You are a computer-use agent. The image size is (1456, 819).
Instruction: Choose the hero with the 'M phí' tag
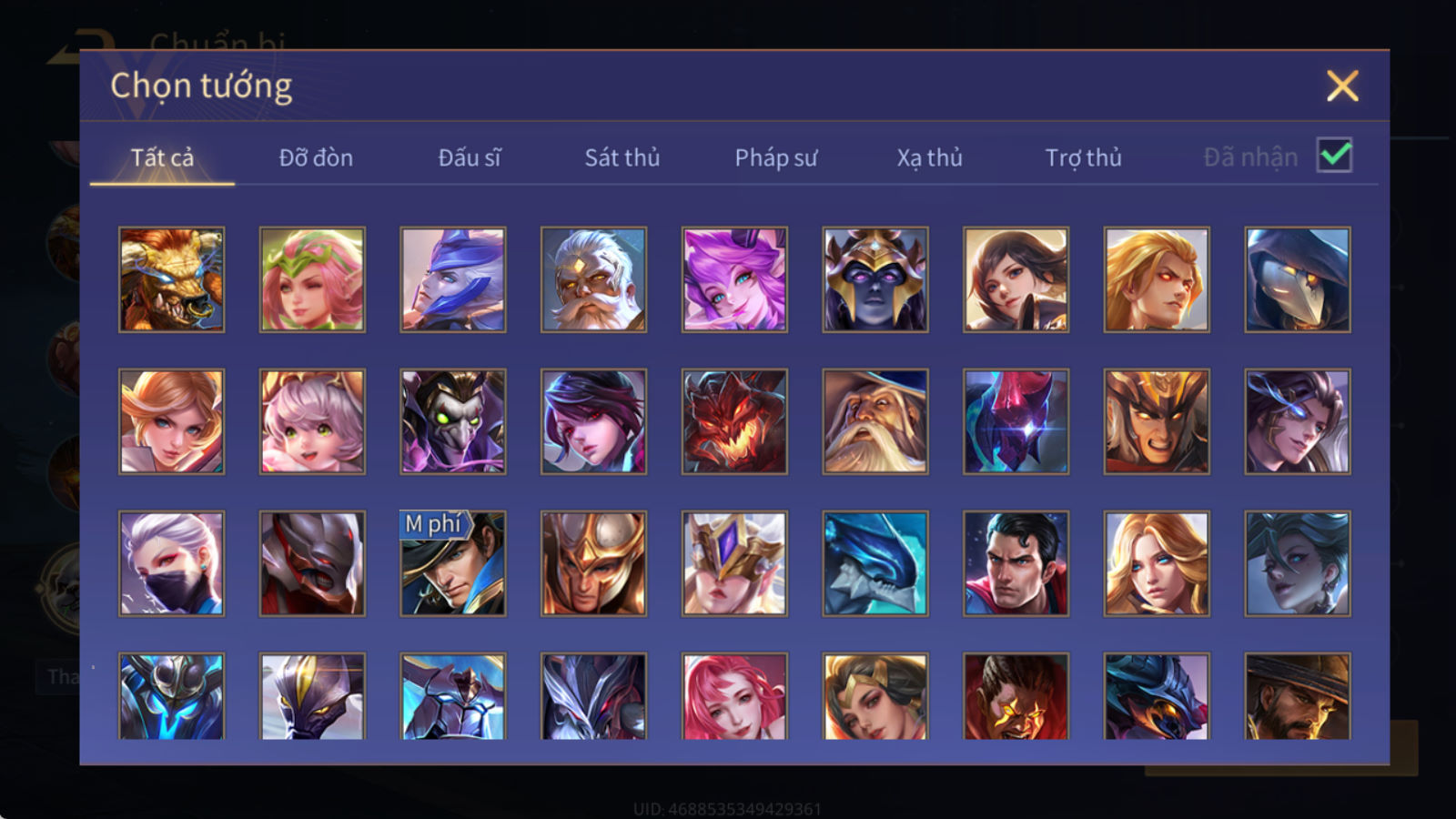coord(453,563)
